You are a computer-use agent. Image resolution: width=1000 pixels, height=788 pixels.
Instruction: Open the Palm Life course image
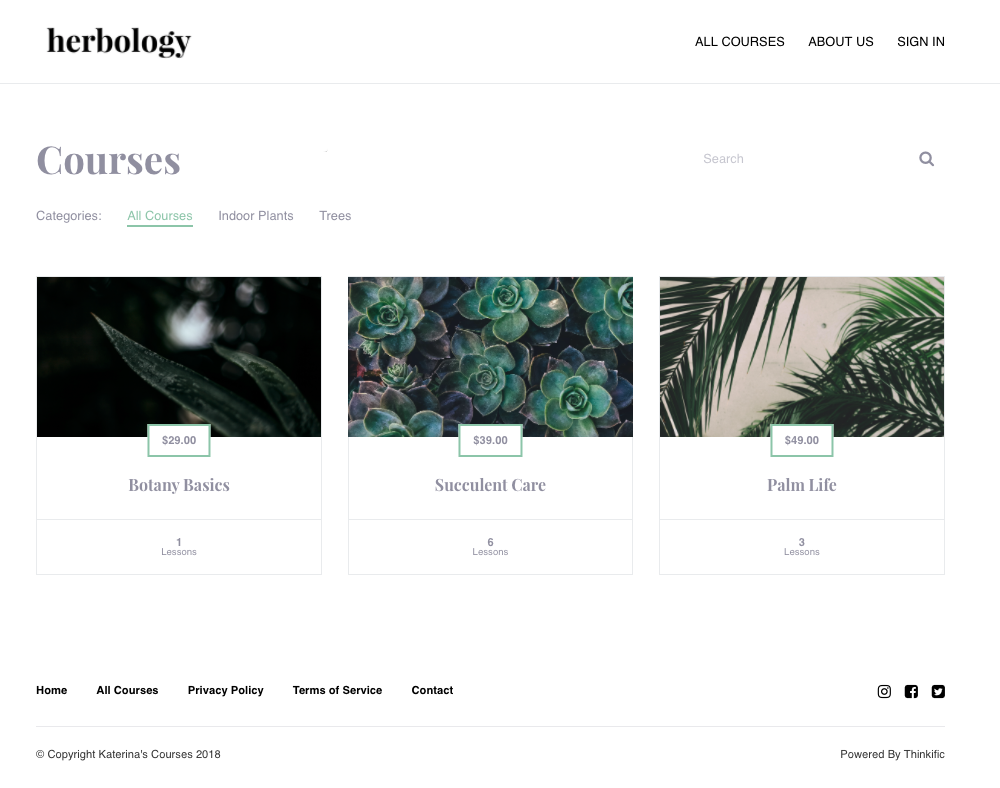[x=802, y=356]
